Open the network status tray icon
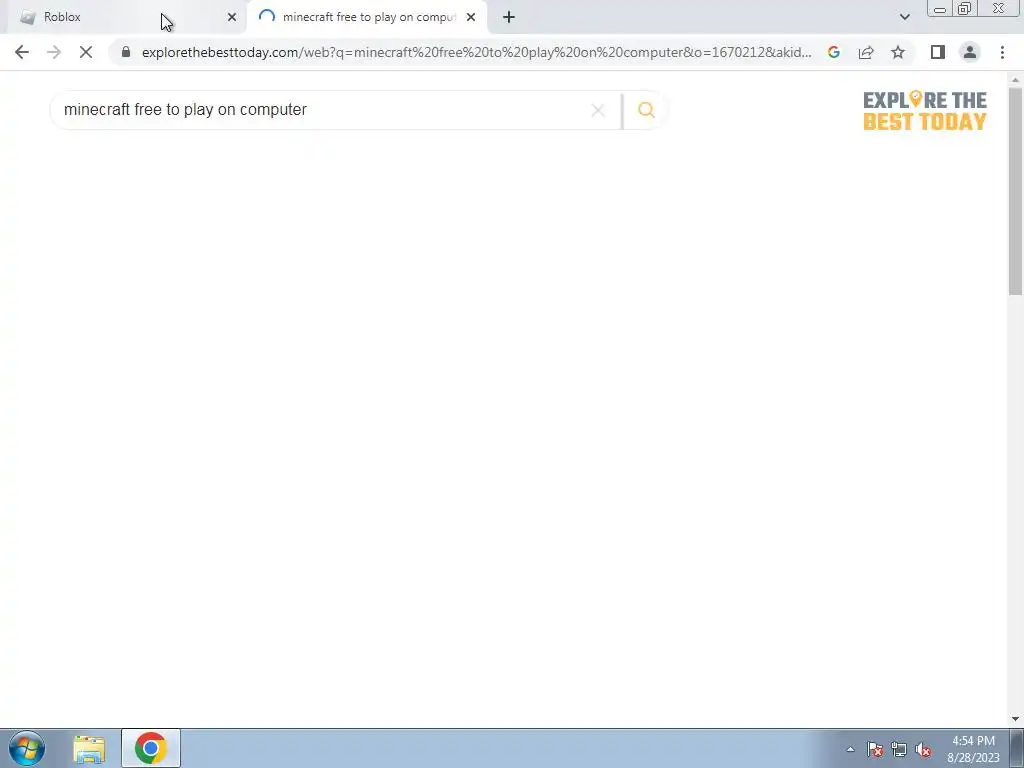This screenshot has width=1024, height=768. (x=899, y=749)
